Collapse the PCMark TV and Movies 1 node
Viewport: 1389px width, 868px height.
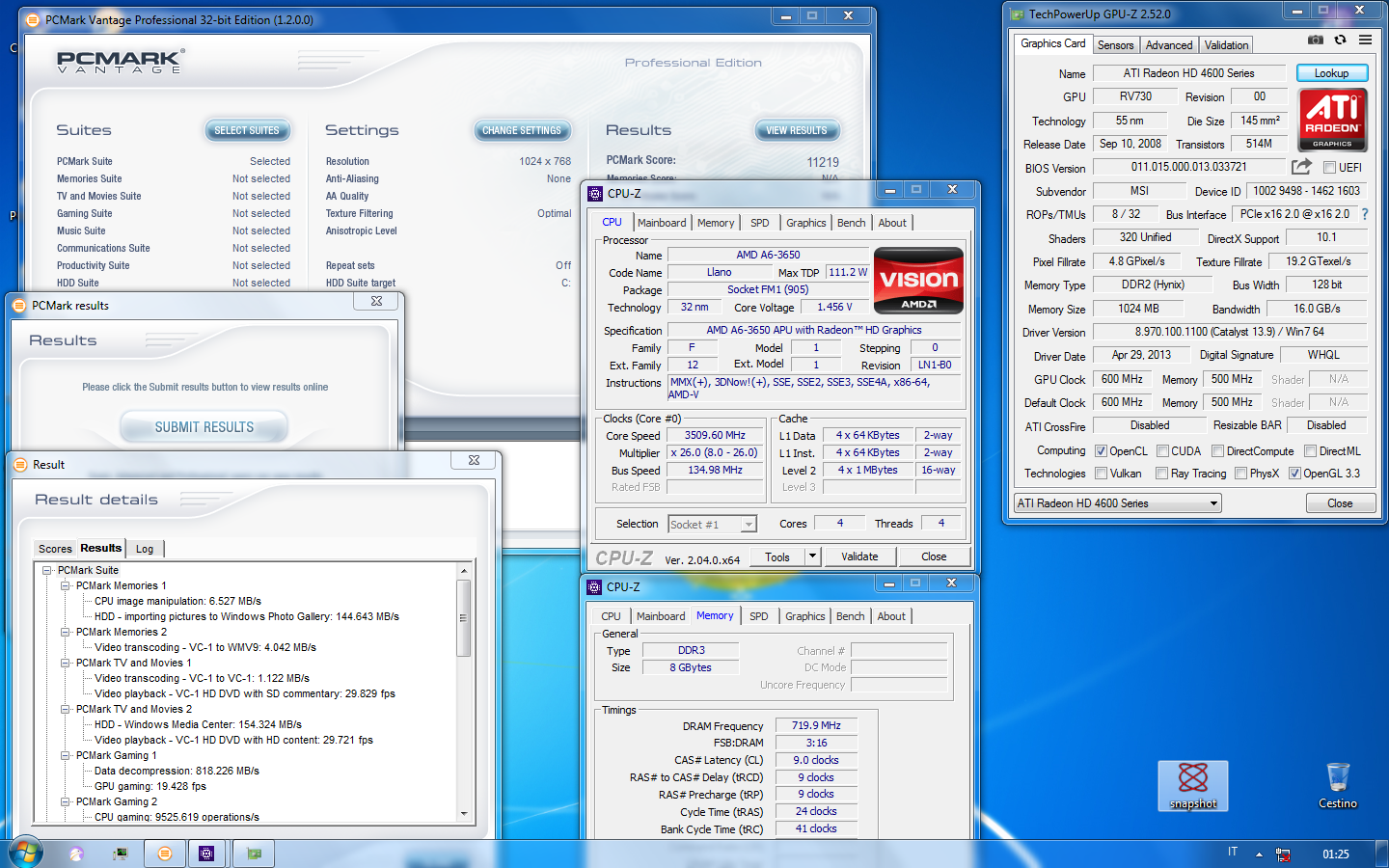coord(65,663)
